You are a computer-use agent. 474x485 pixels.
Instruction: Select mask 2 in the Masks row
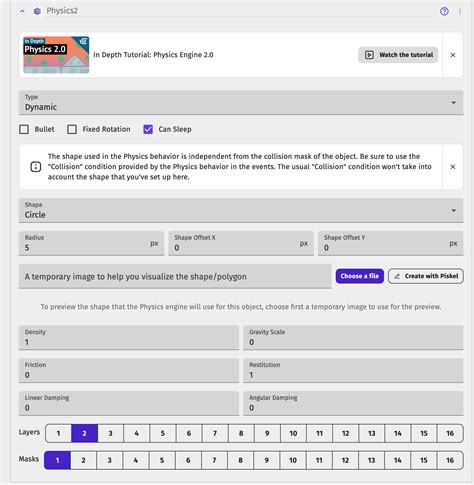(x=83, y=460)
